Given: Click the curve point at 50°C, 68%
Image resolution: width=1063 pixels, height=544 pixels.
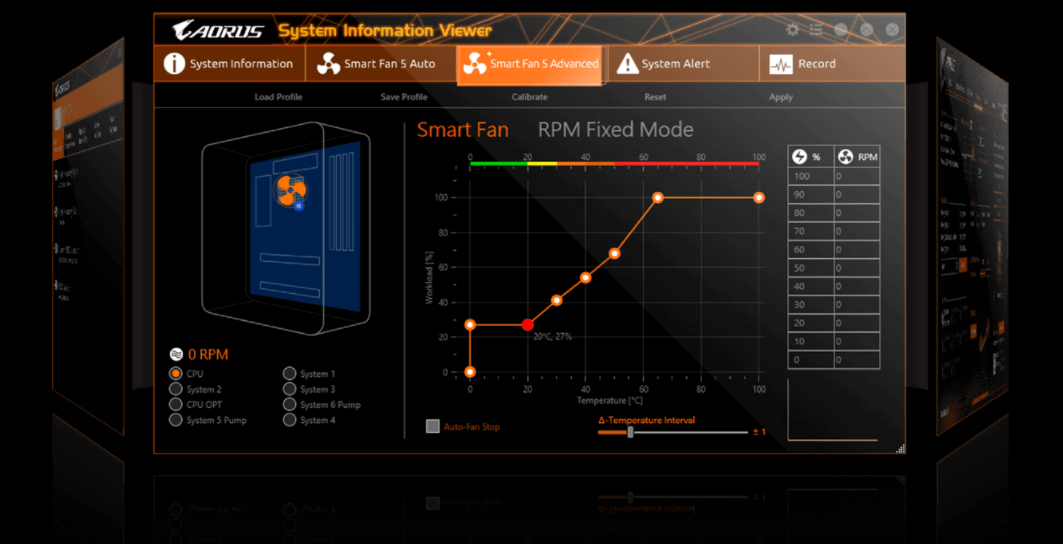Looking at the screenshot, I should pos(614,253).
